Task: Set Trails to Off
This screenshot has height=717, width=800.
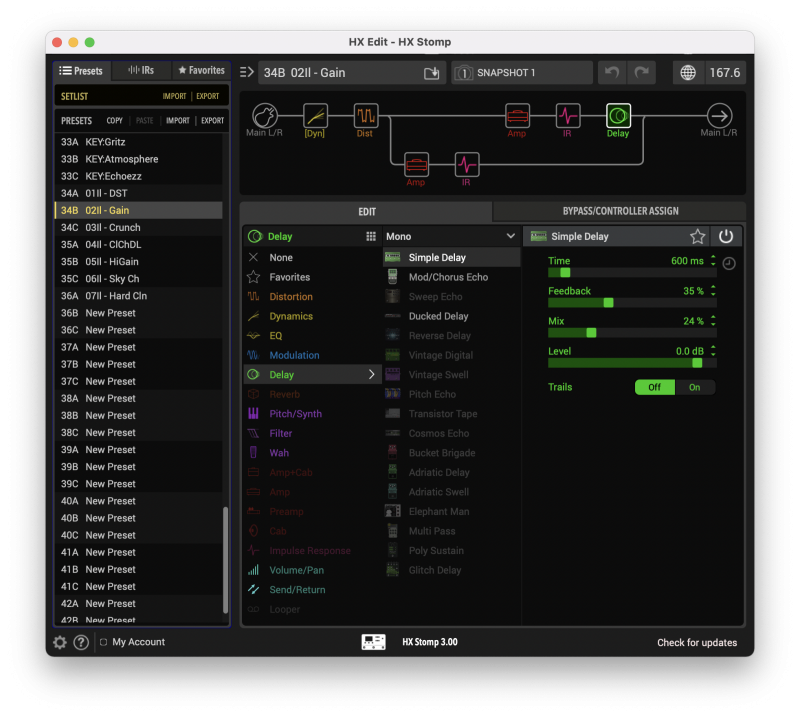Action: (x=655, y=387)
